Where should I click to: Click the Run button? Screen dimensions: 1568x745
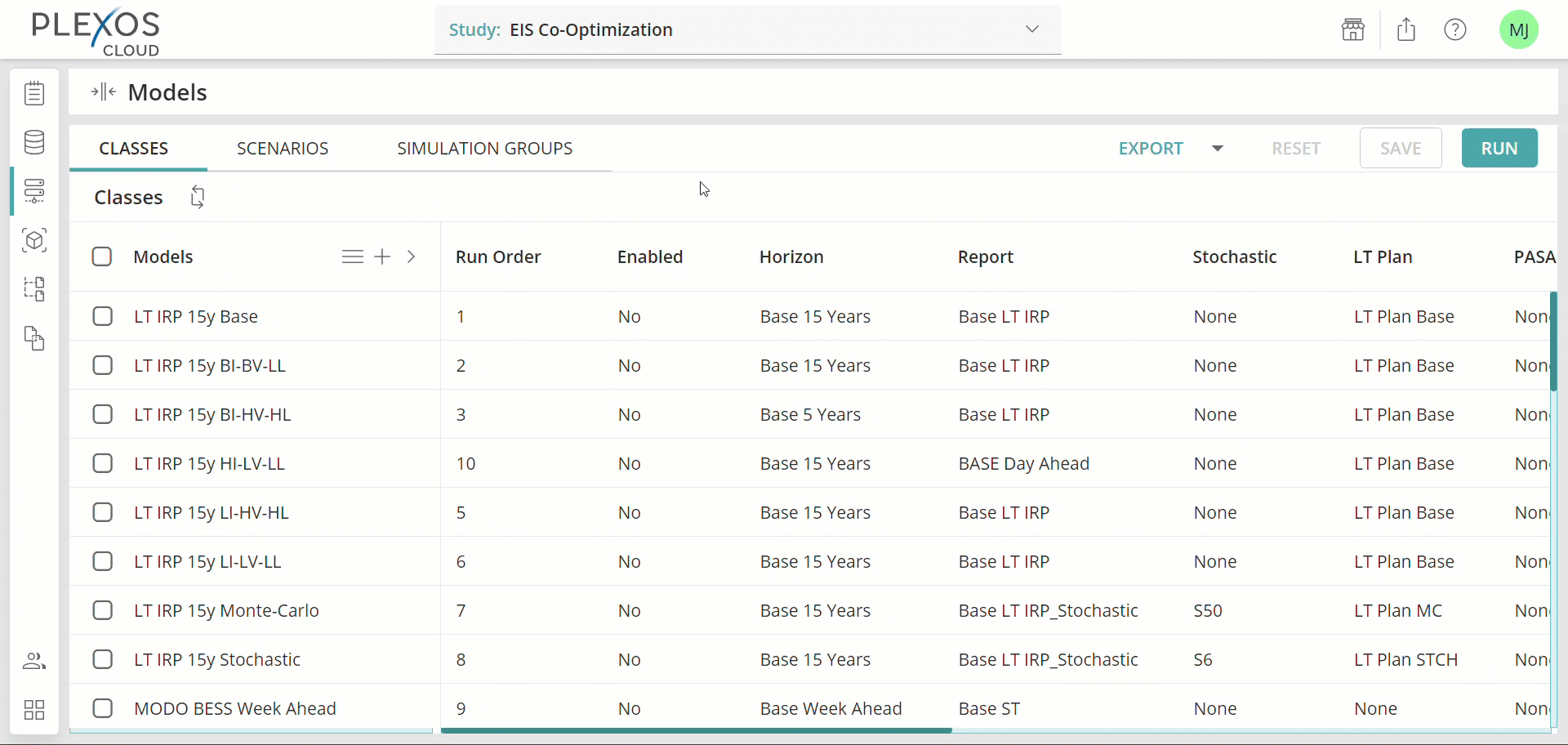coord(1499,149)
